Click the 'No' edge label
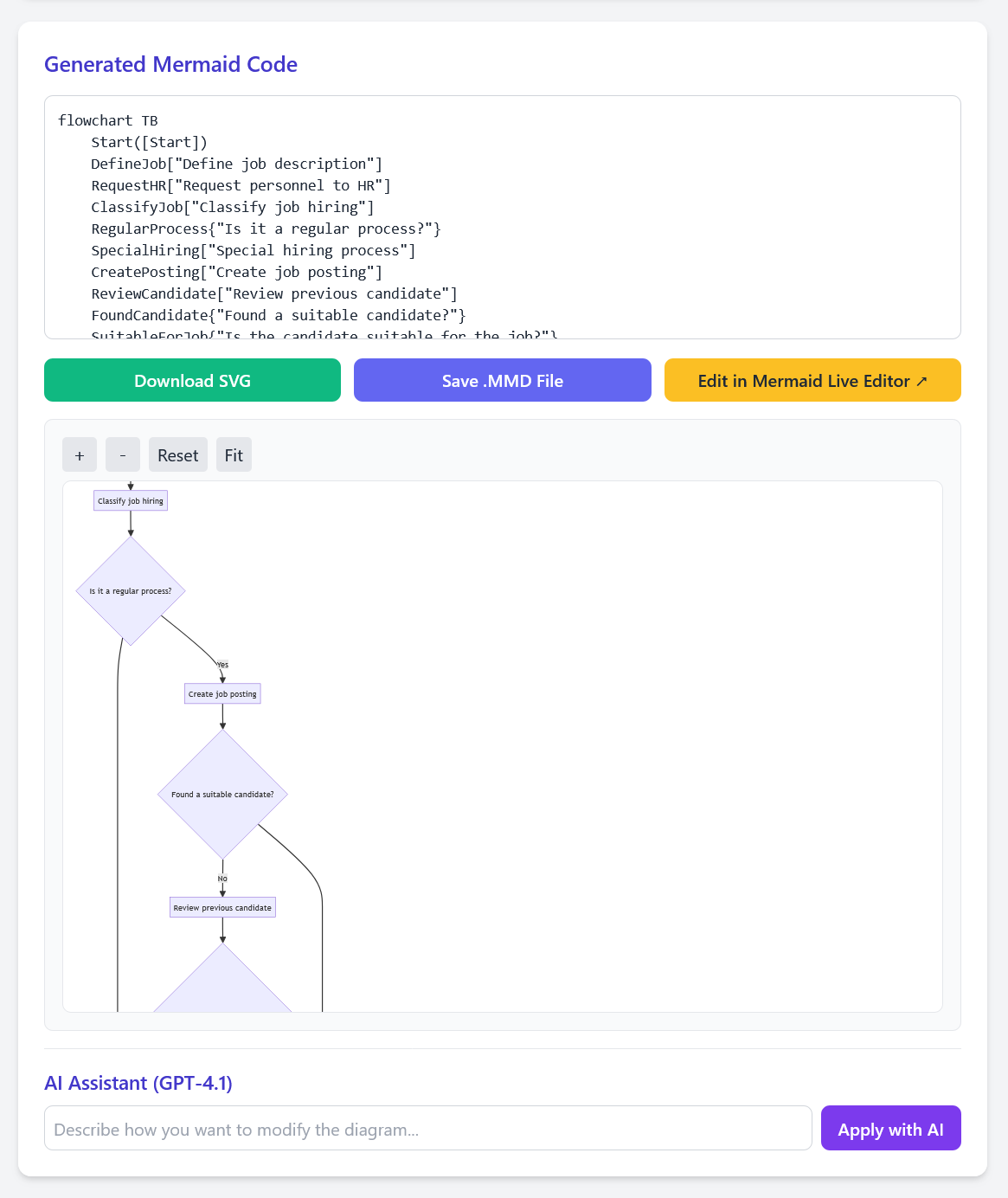 [x=222, y=879]
